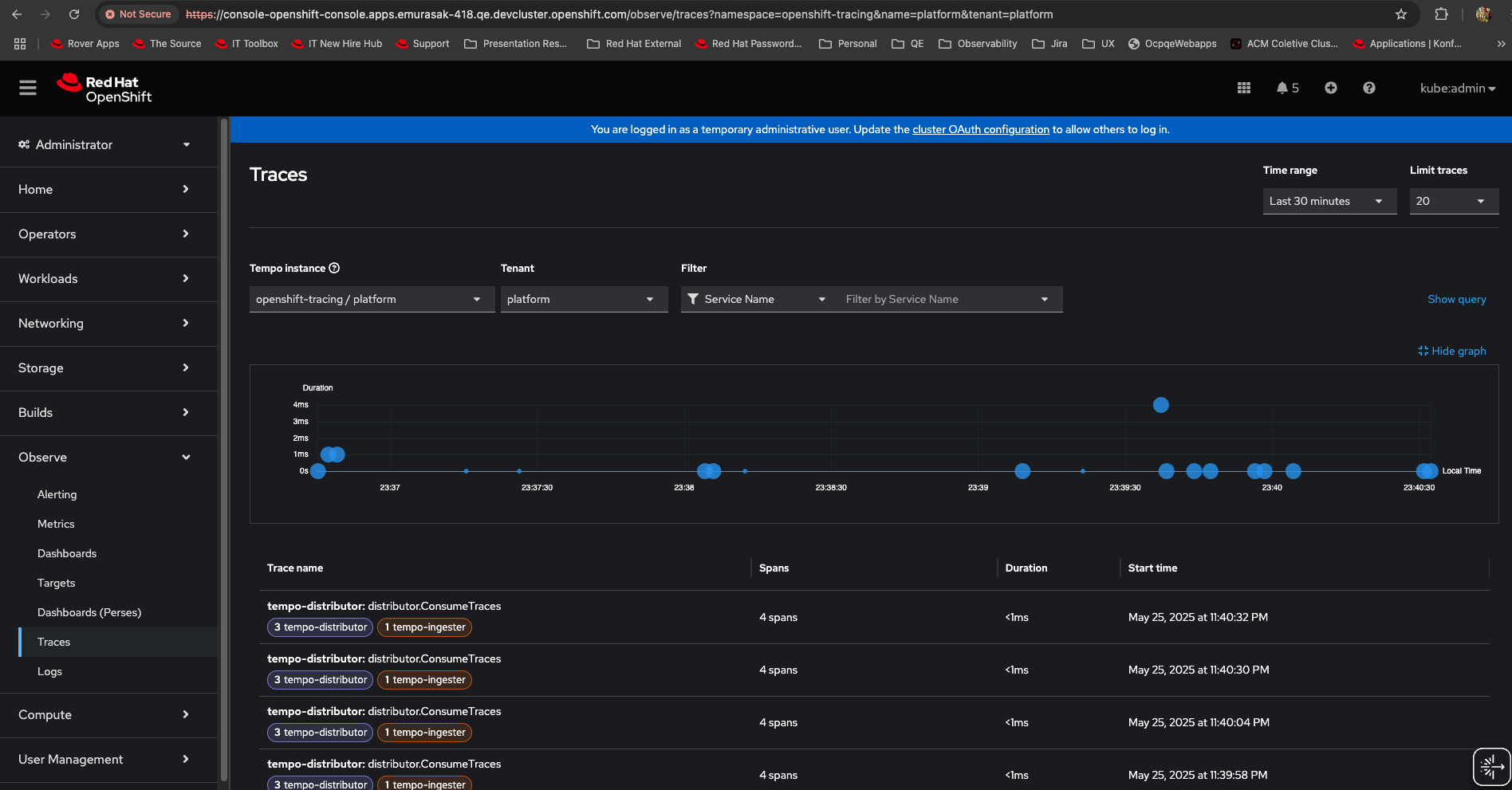1512x790 pixels.
Task: Bookmark page with the star icon
Action: point(1400,14)
